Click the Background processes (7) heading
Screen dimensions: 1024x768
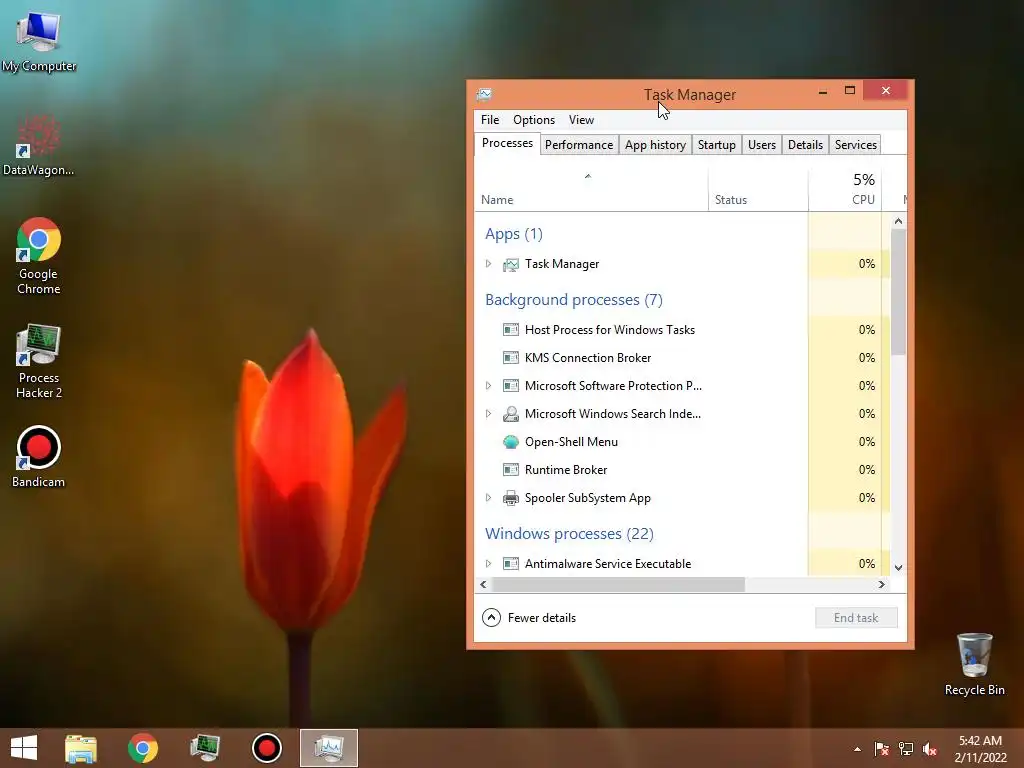pyautogui.click(x=573, y=300)
